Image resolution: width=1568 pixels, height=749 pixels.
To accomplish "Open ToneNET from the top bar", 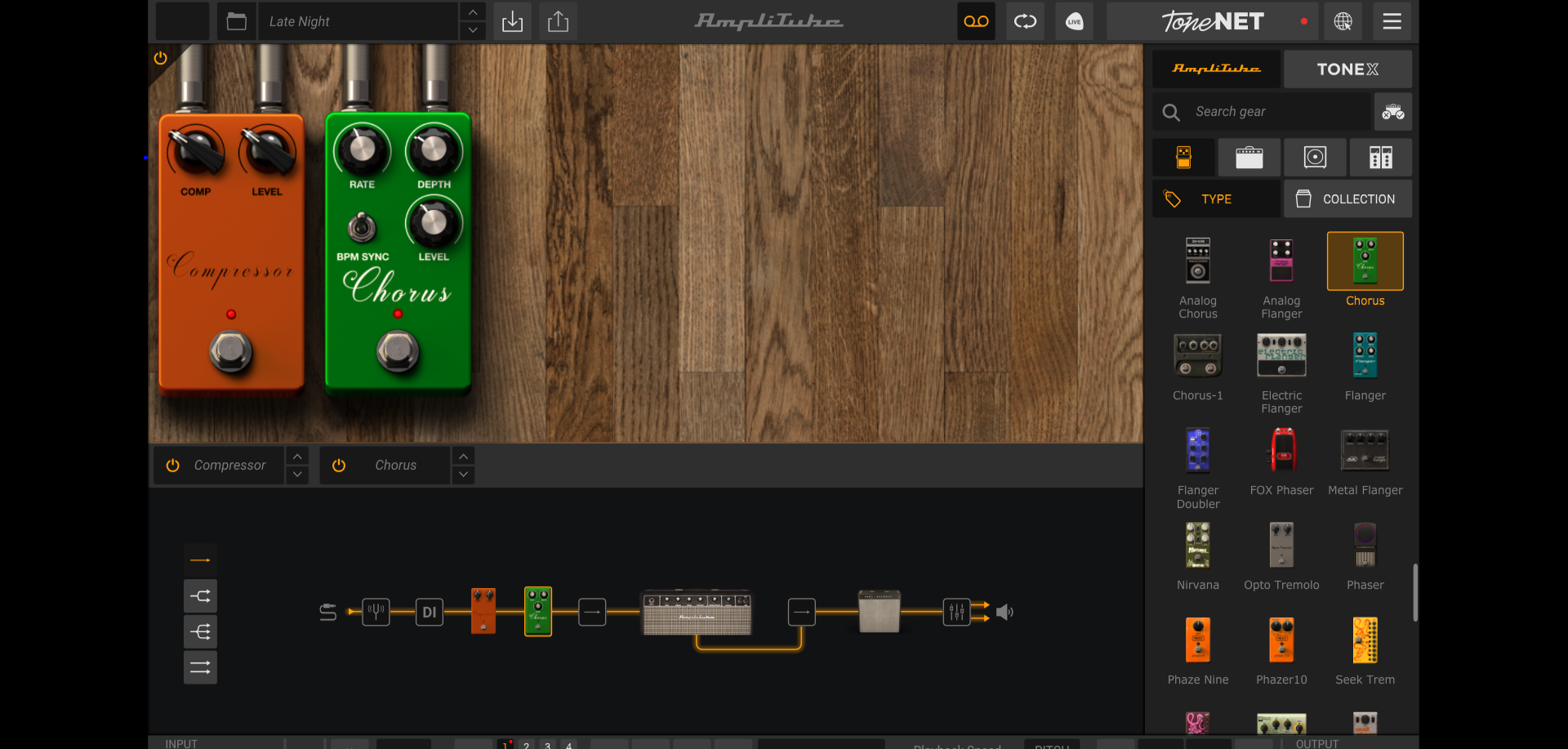I will pyautogui.click(x=1213, y=21).
